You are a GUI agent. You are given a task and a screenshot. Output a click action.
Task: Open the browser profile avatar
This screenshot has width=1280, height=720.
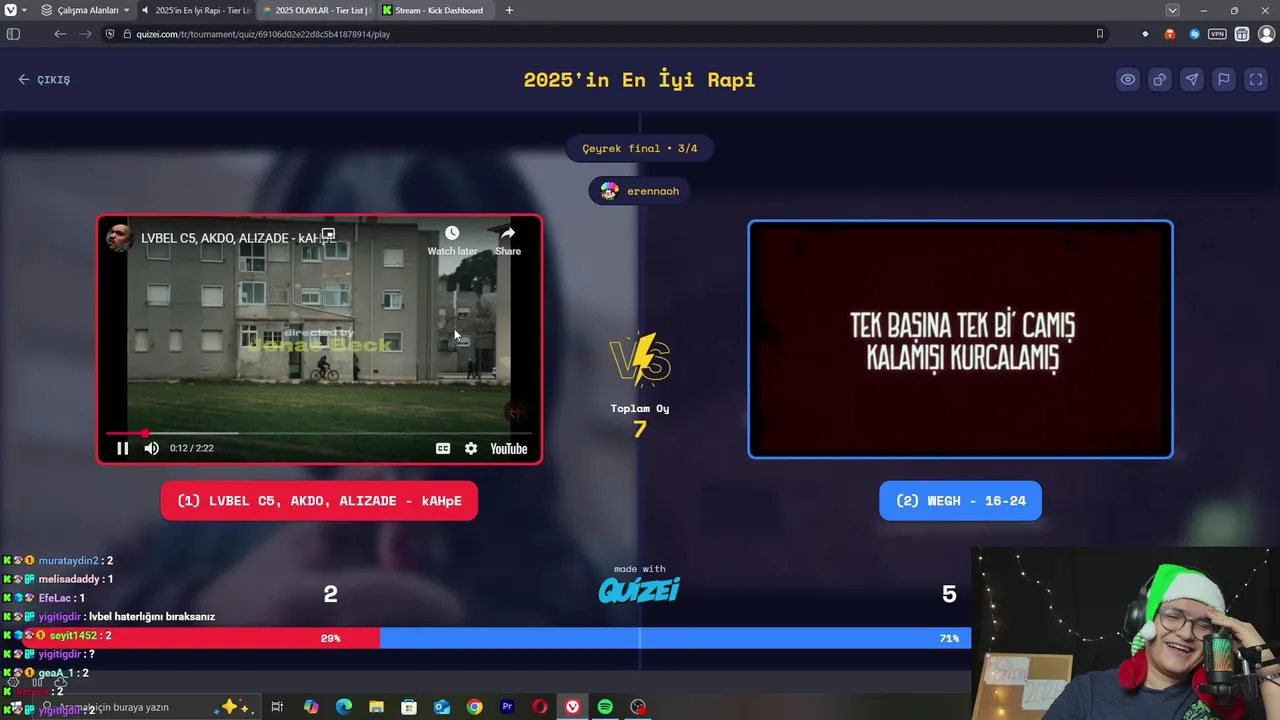[1266, 34]
